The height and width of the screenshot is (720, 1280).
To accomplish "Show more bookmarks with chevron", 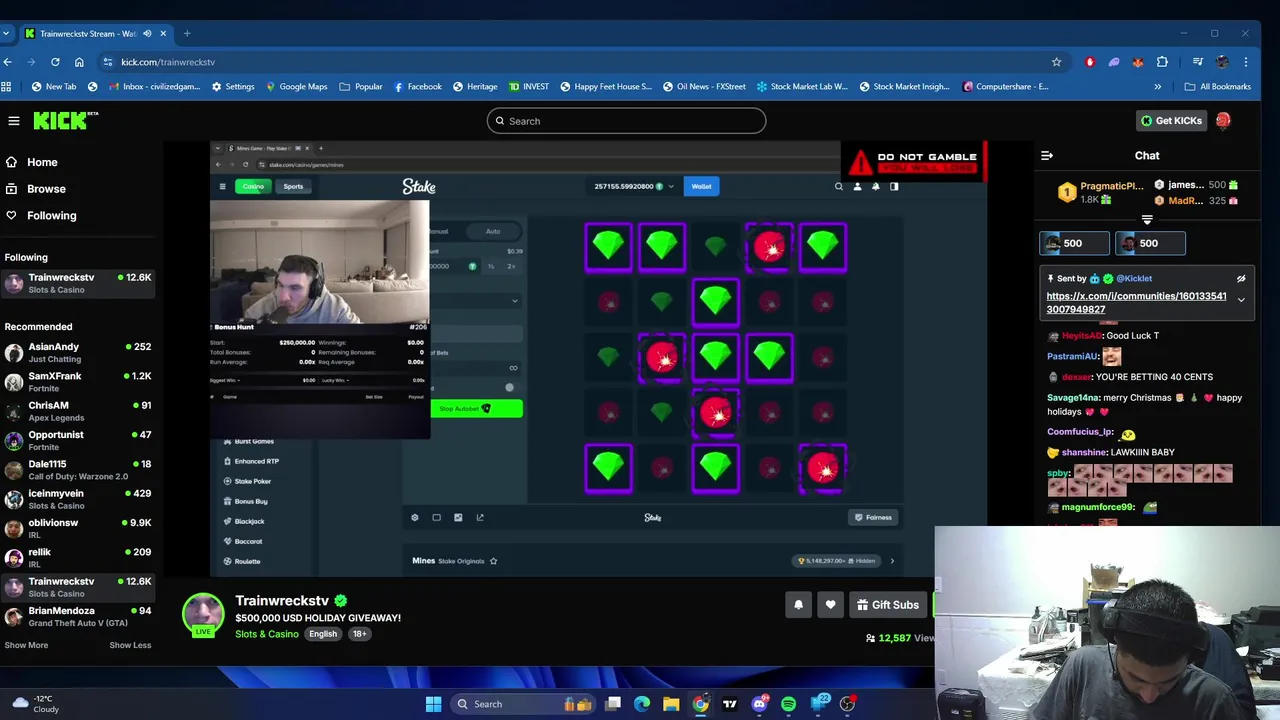I will [x=1158, y=87].
